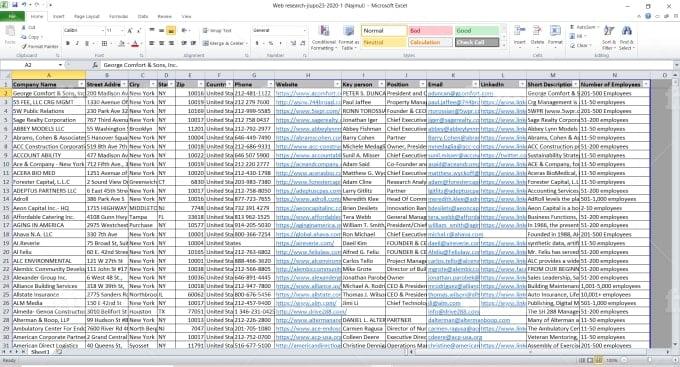Switch to Formulas ribbon tab

(x=118, y=16)
